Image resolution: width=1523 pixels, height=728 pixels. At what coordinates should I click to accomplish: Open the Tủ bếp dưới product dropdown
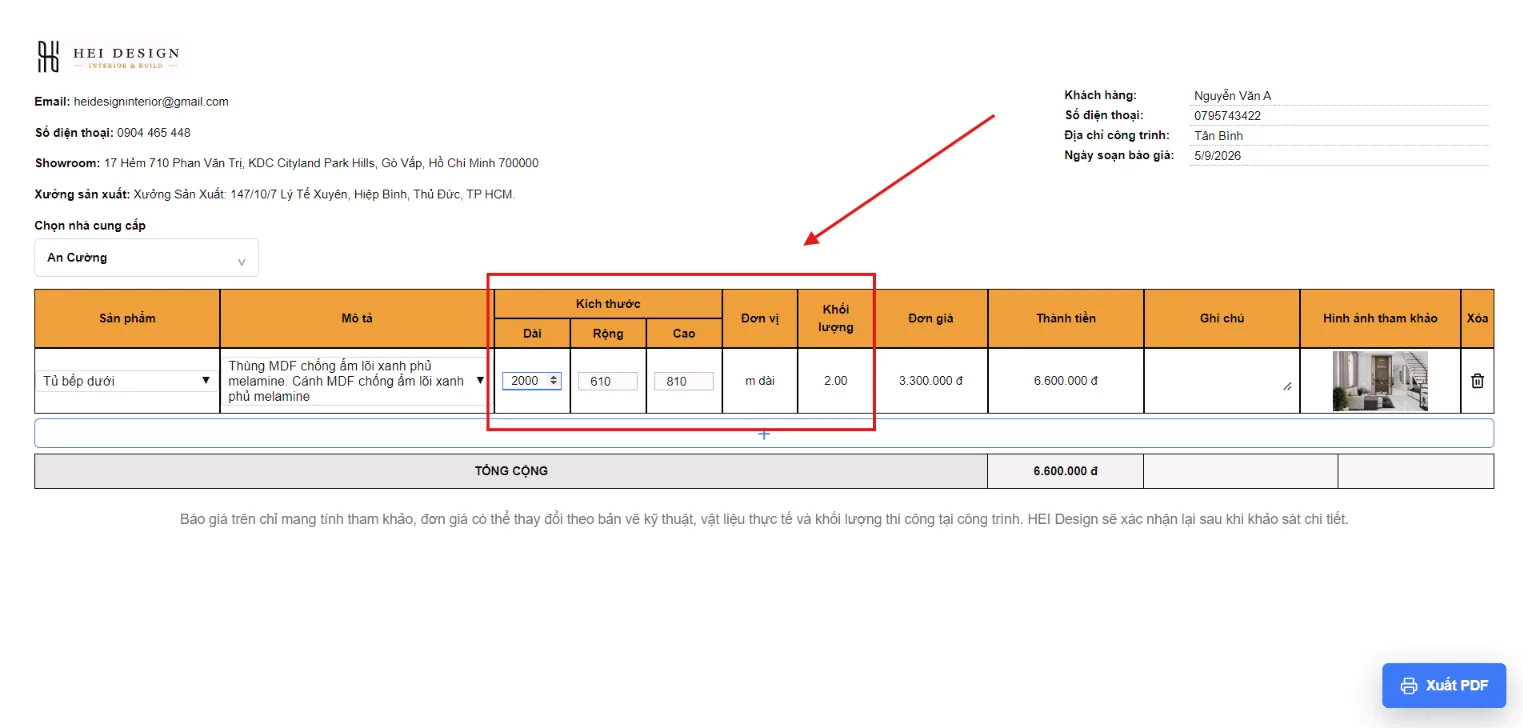127,381
